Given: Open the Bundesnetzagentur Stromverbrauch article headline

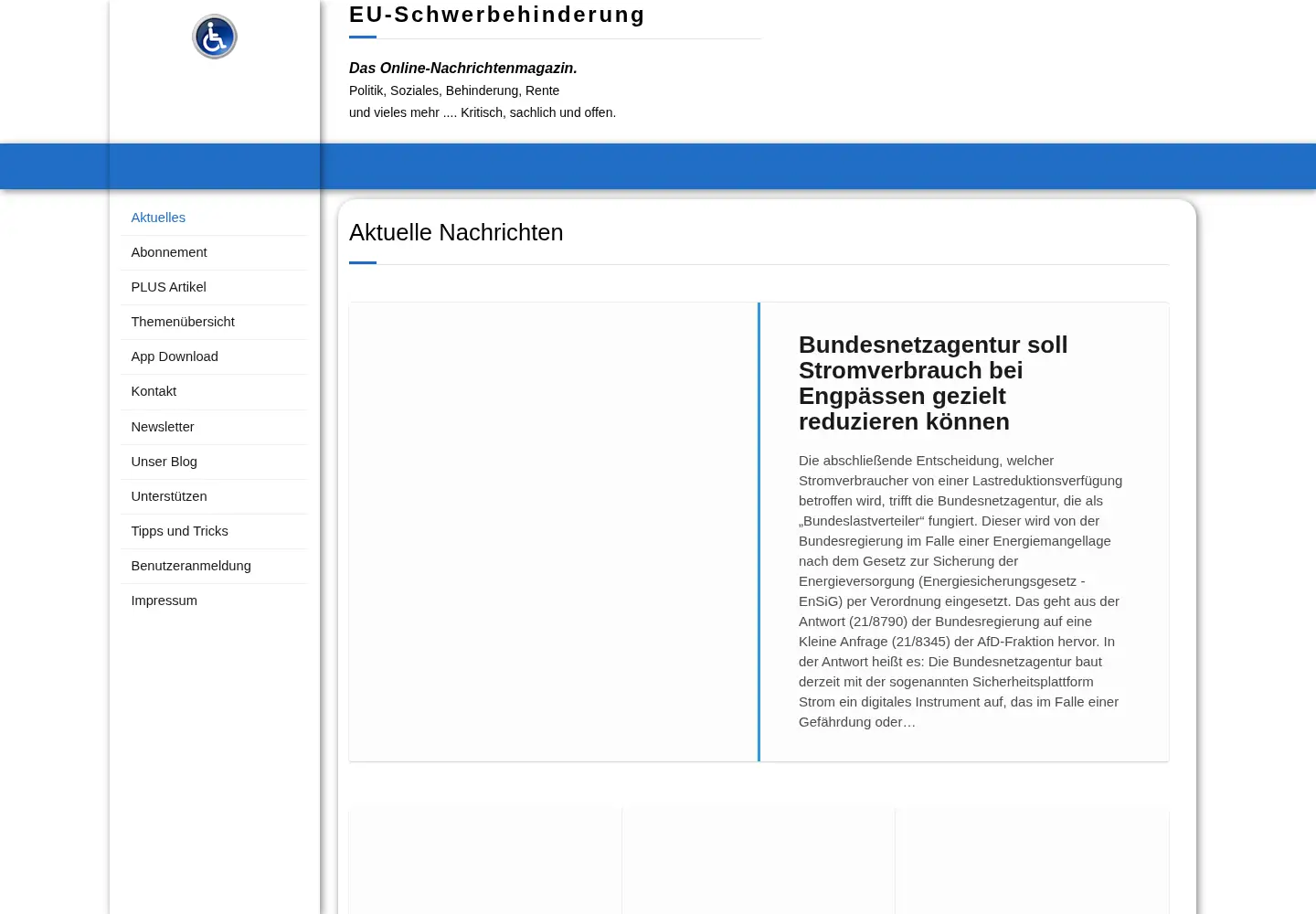Looking at the screenshot, I should [933, 383].
